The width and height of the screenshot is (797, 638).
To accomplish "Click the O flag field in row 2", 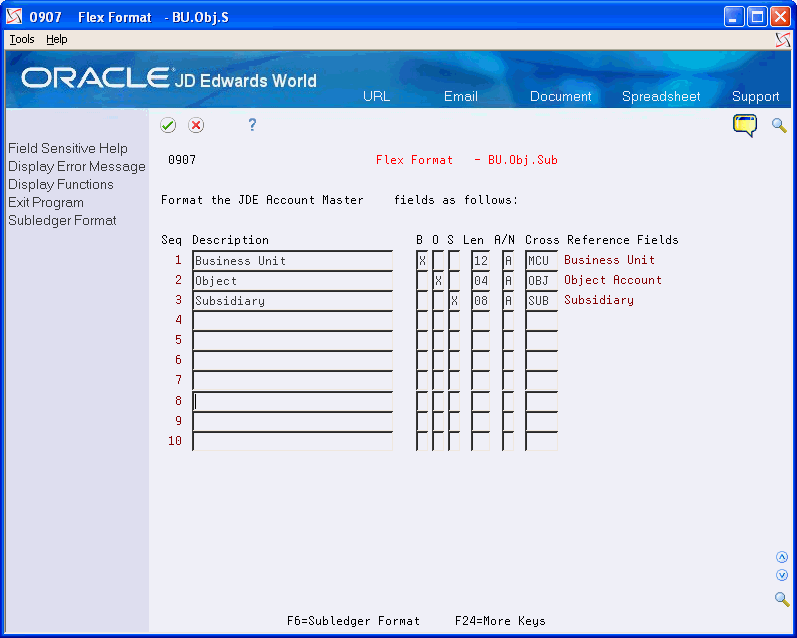I will click(438, 281).
